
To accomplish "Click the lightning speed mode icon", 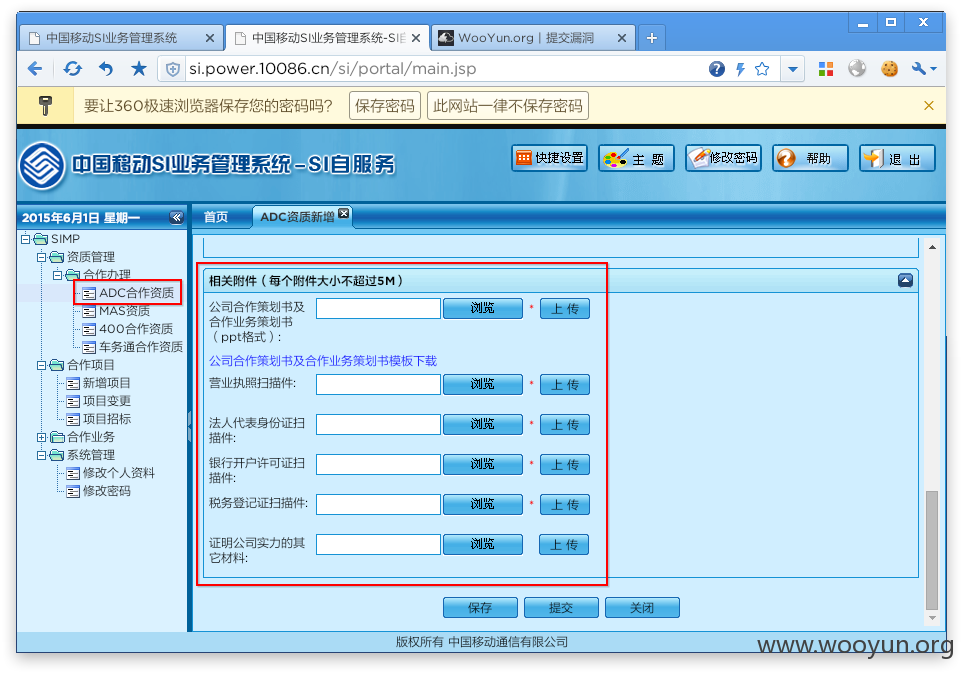I will click(740, 69).
